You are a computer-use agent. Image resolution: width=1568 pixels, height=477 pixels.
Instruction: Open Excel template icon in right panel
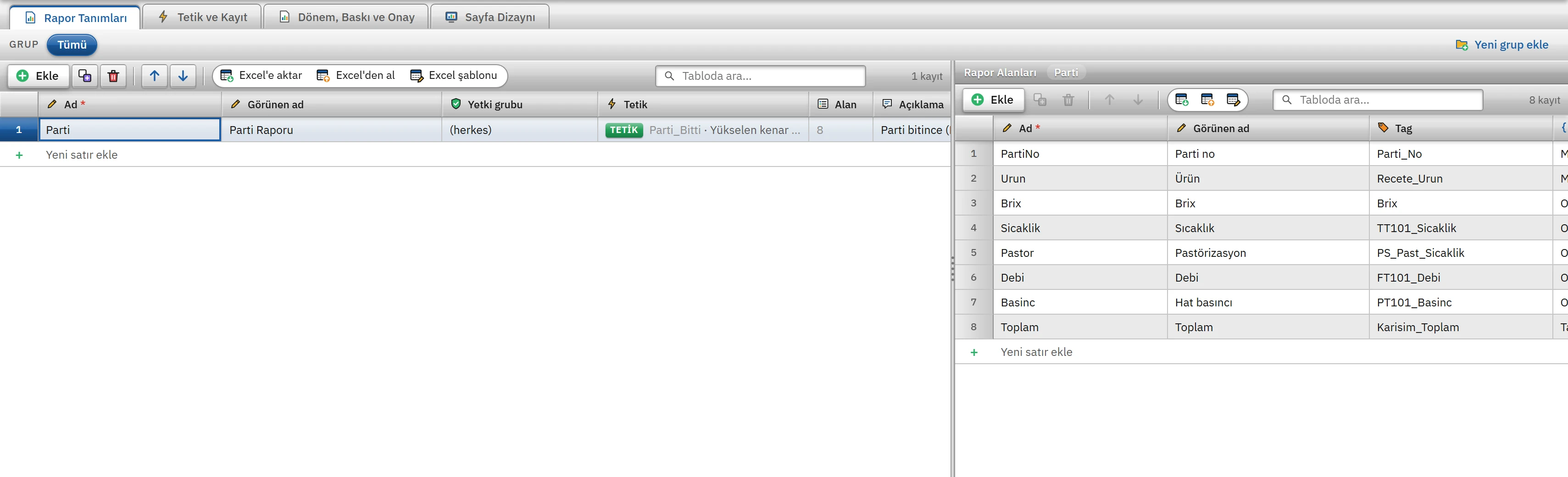coord(1233,100)
